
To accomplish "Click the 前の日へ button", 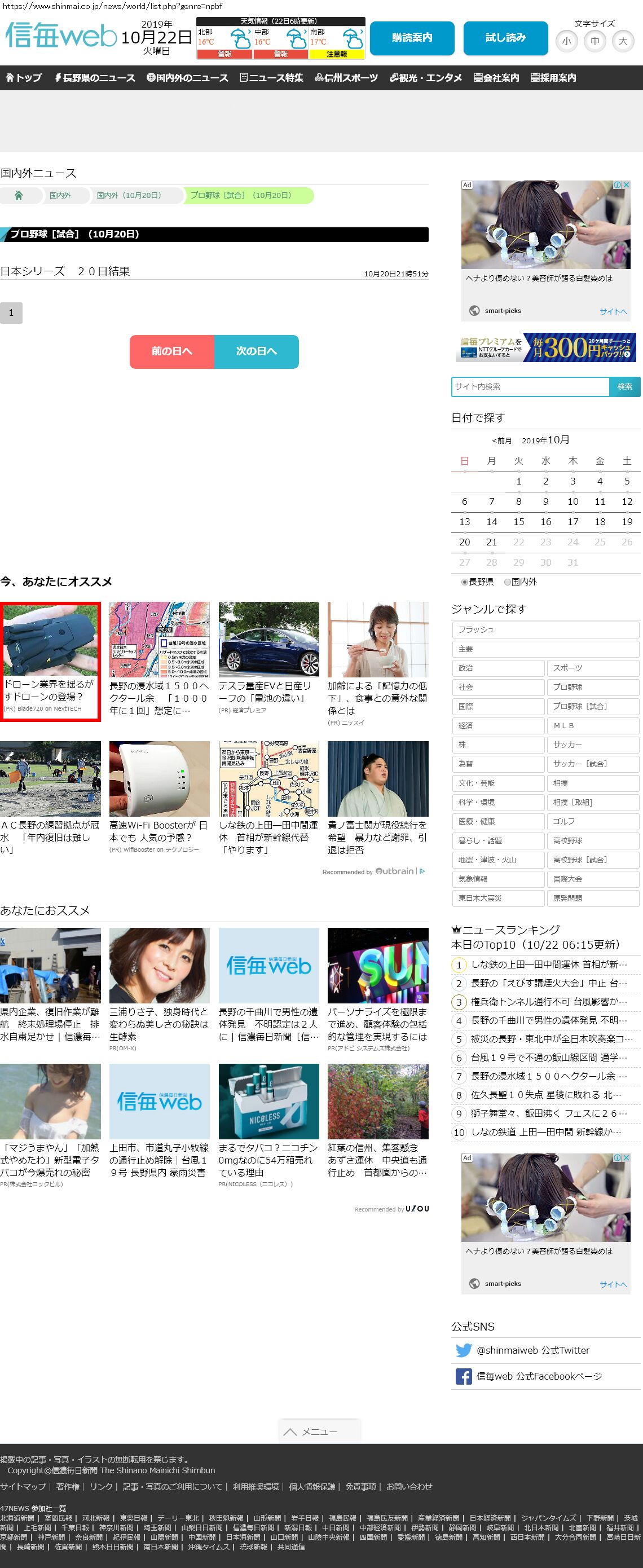I will (x=171, y=351).
